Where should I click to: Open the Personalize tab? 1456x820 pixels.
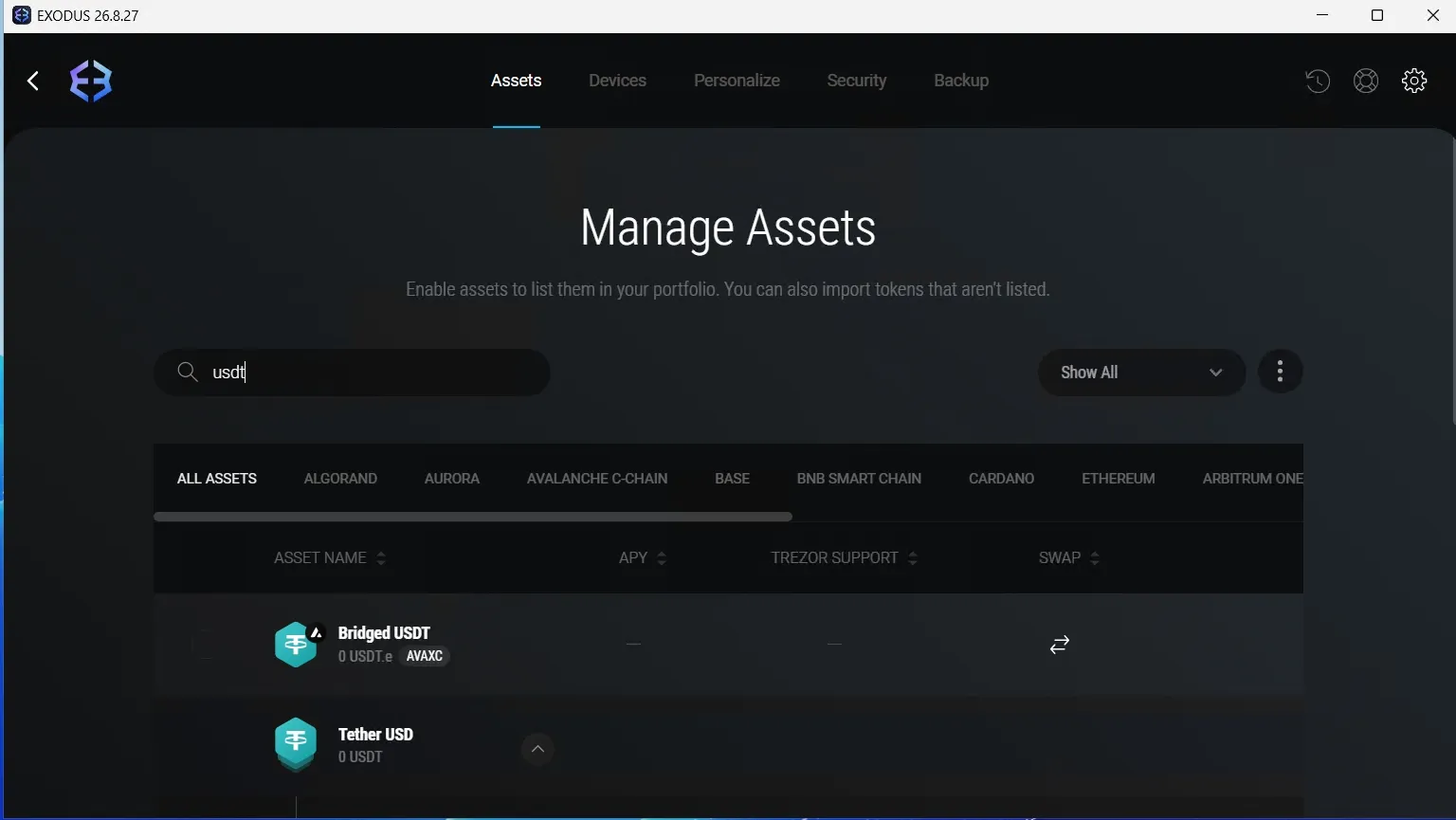pyautogui.click(x=737, y=81)
